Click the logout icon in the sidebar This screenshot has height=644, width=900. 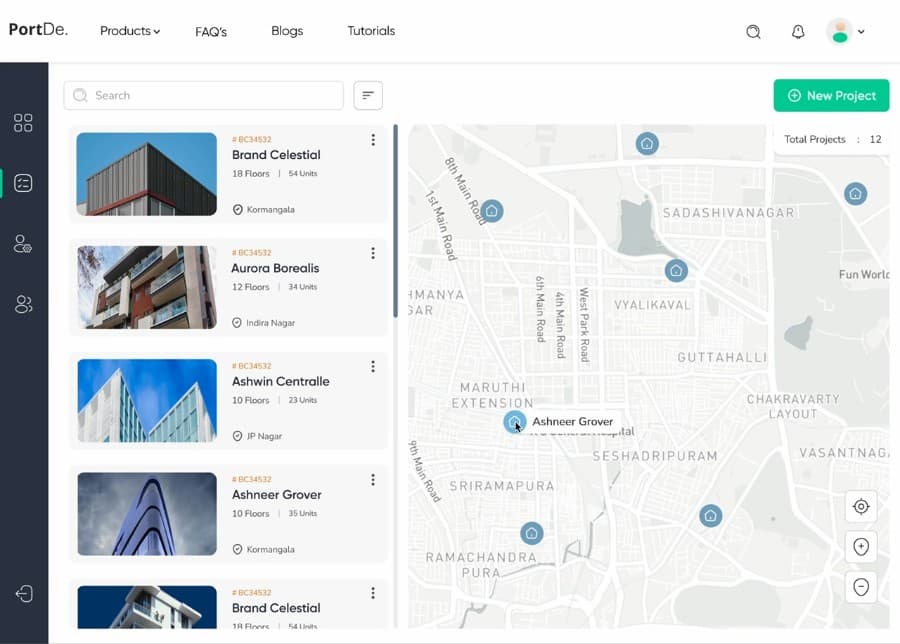(24, 593)
